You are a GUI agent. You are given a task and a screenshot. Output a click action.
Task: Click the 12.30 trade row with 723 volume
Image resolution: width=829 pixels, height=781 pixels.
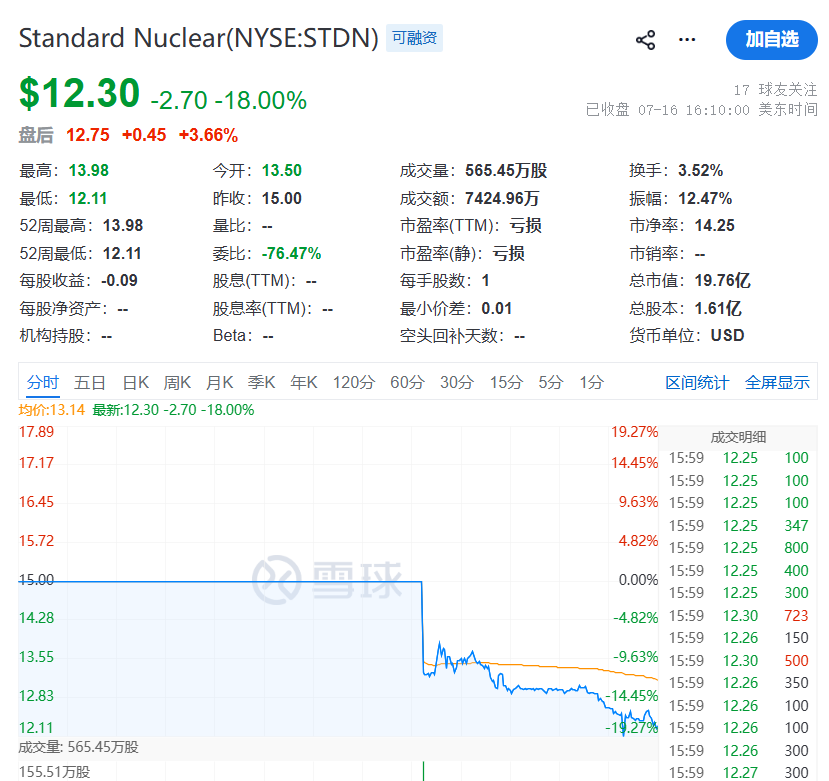point(738,615)
